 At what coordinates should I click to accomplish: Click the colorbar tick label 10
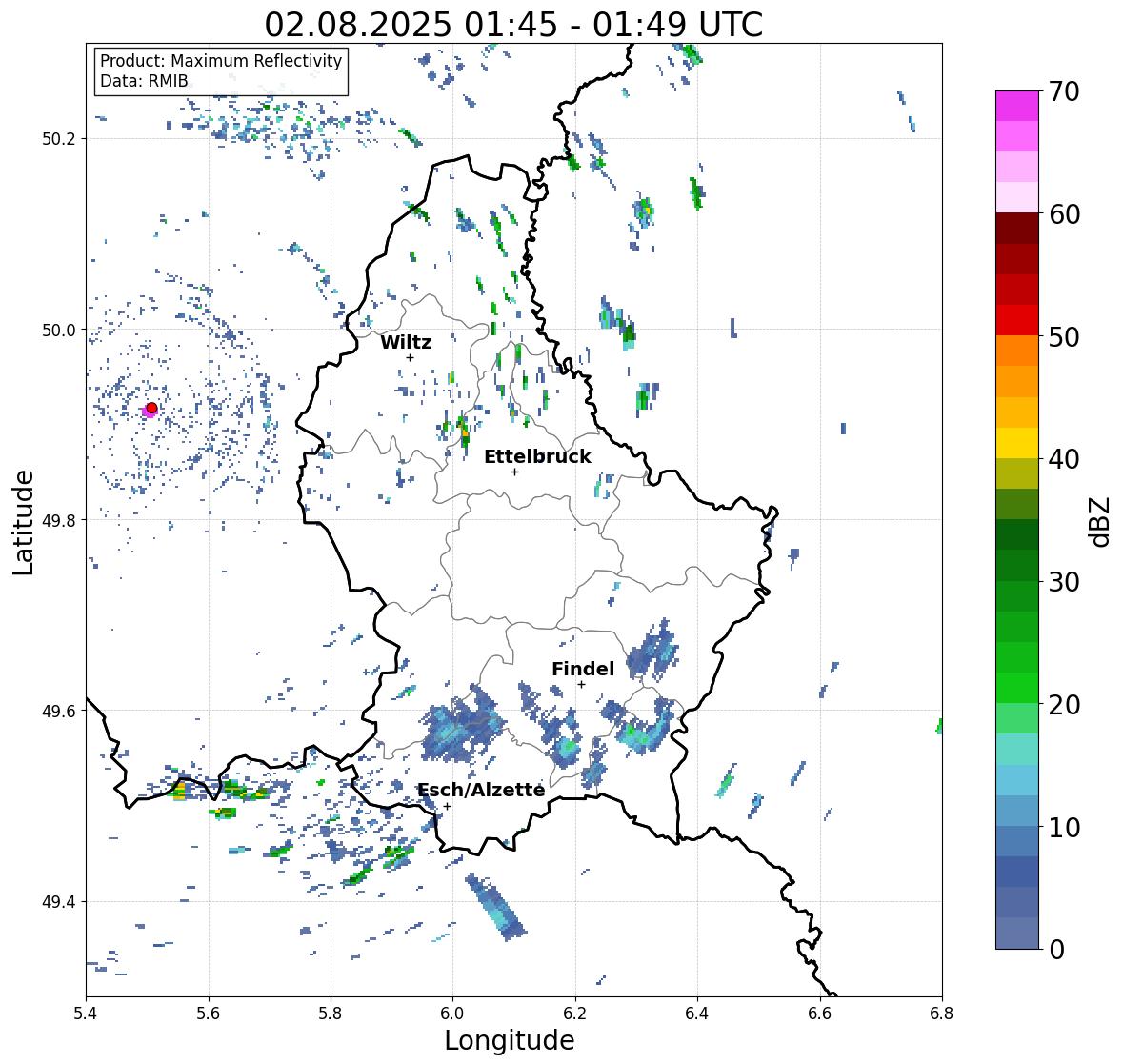(1064, 827)
